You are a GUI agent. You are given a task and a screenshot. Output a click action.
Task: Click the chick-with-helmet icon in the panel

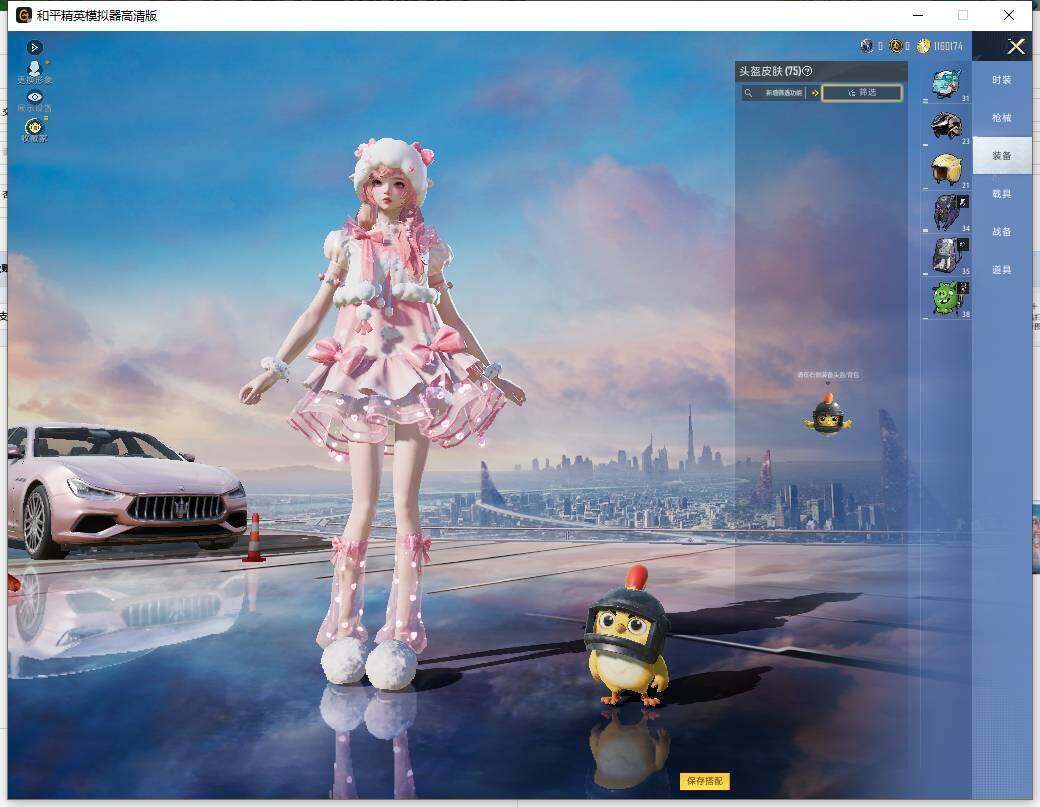pyautogui.click(x=828, y=414)
